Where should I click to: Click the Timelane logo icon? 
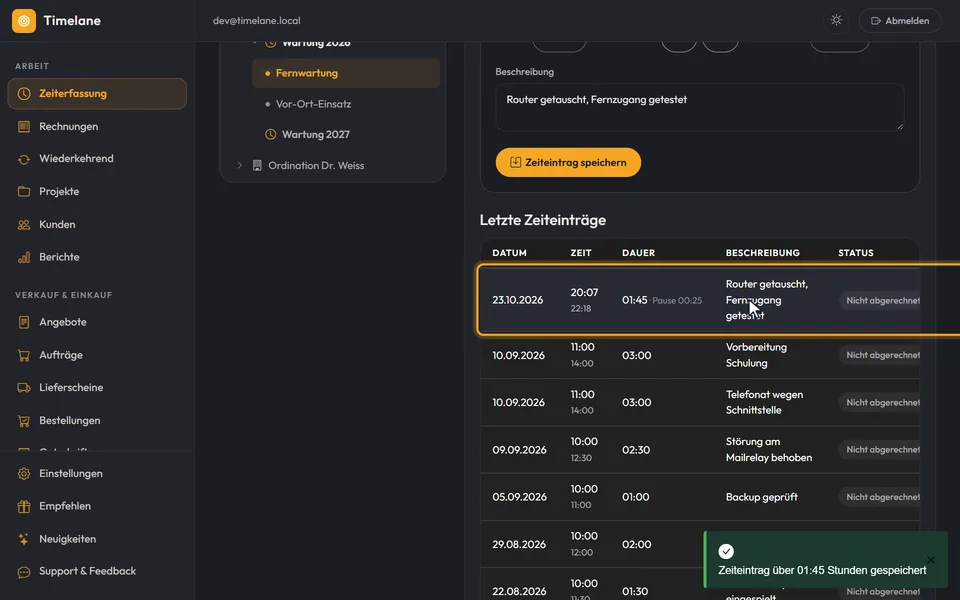[24, 21]
